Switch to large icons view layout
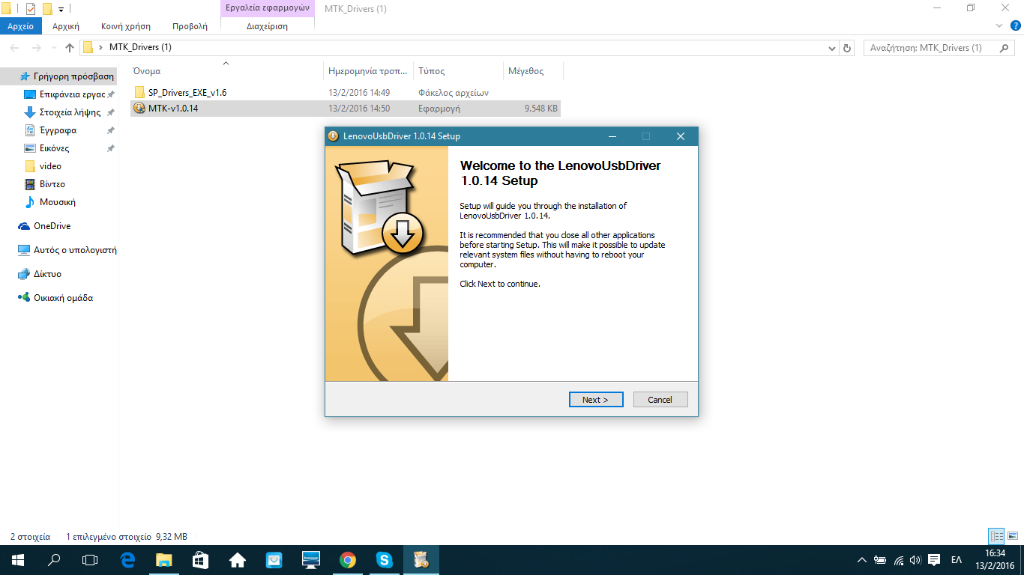1024x575 pixels. 1013,536
